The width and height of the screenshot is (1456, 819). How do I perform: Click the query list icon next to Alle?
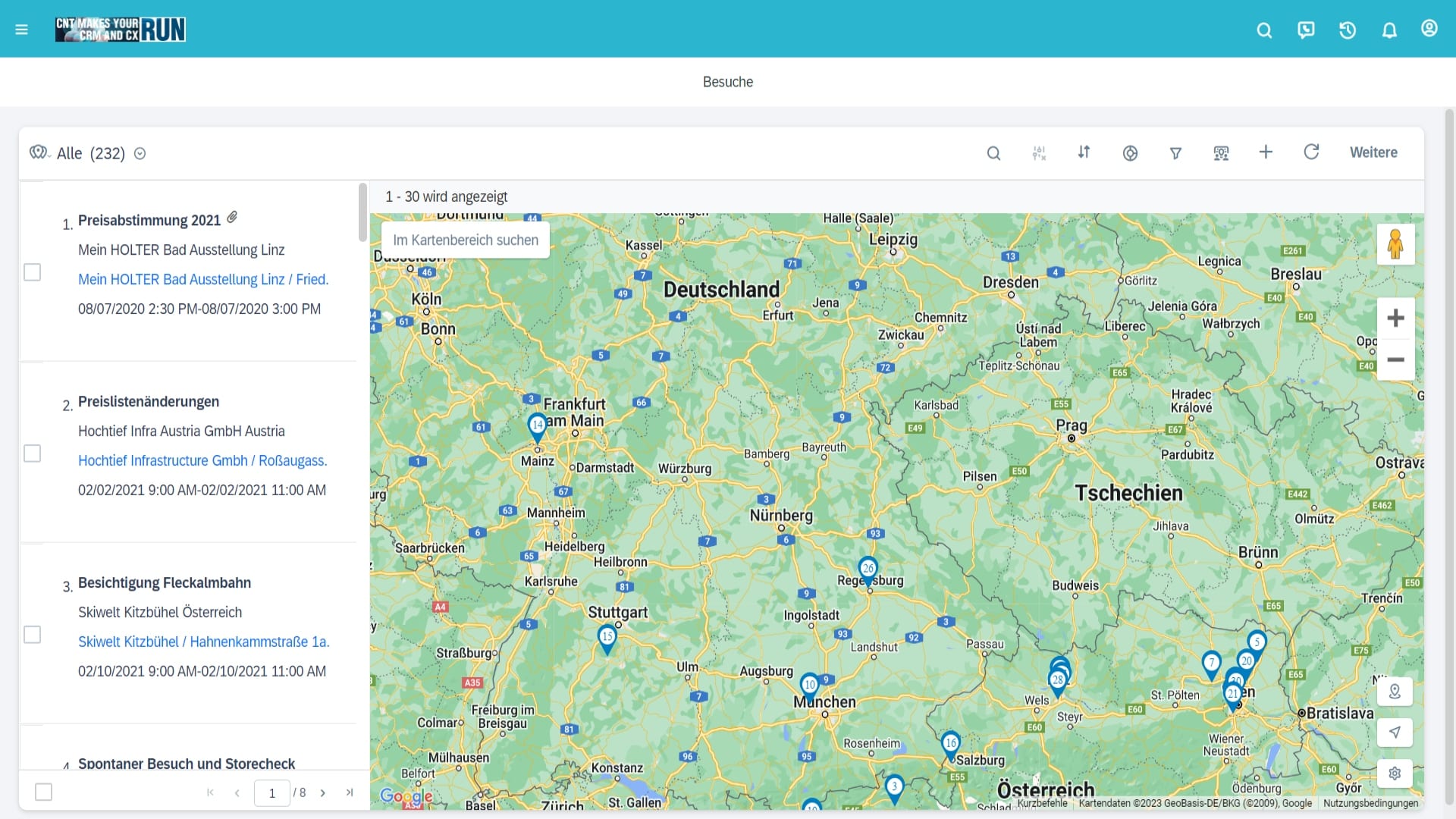[39, 152]
